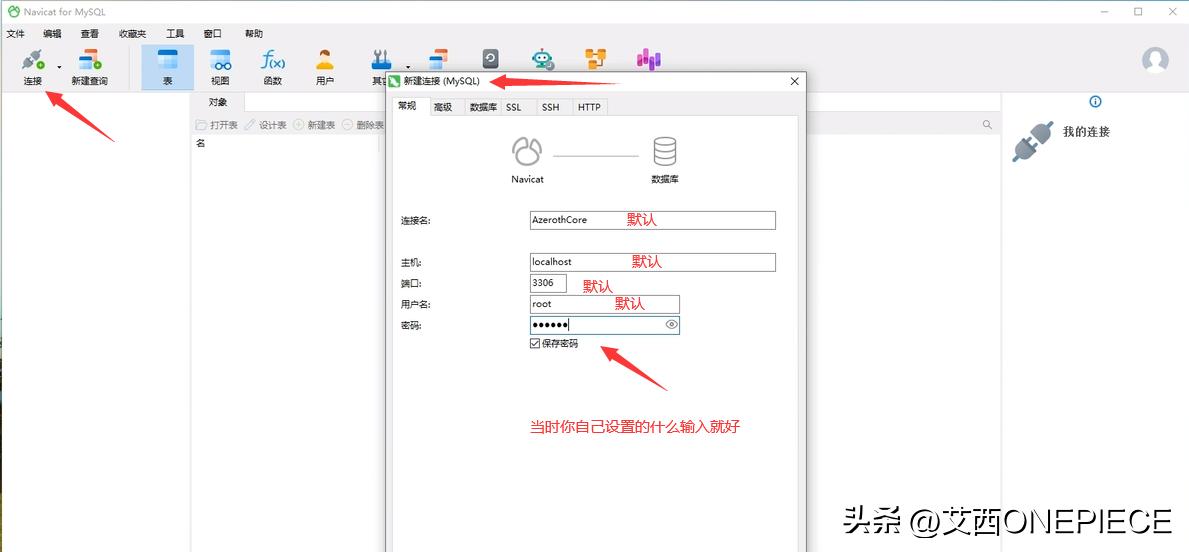
Task: Close the 新建连接 dialog
Action: [794, 81]
